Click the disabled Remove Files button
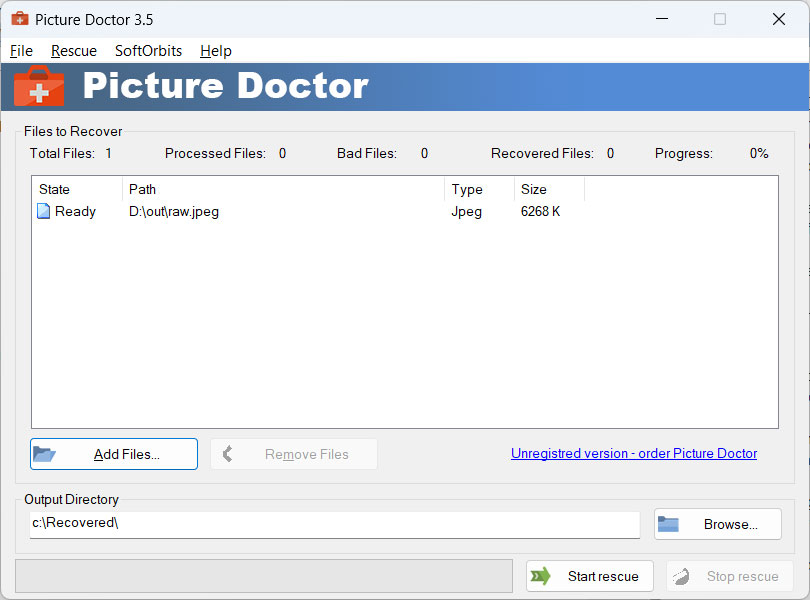Screen dimensions: 810x600 coord(293,454)
